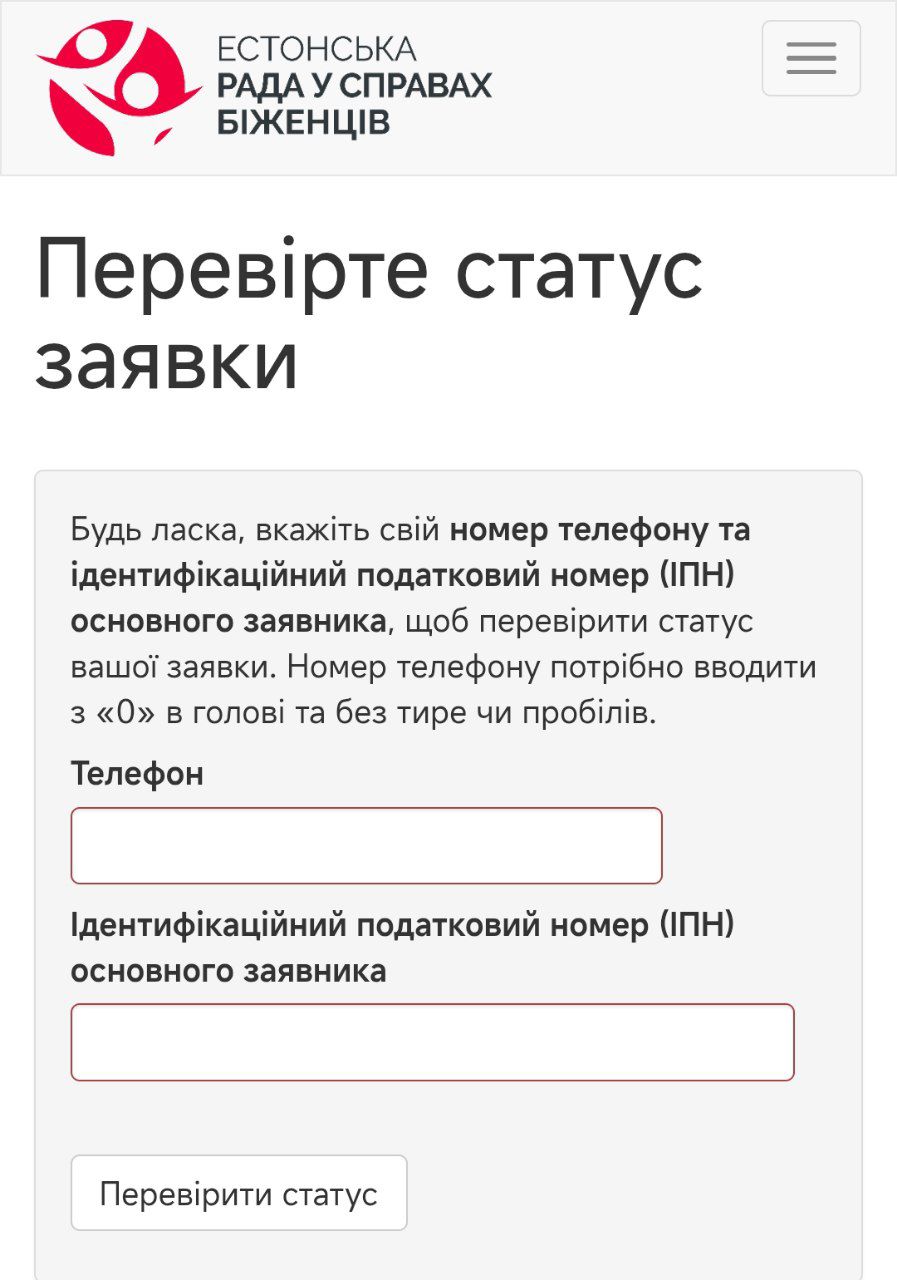Click the Перевірте статус заявки heading
This screenshot has height=1280, width=897.
370,315
